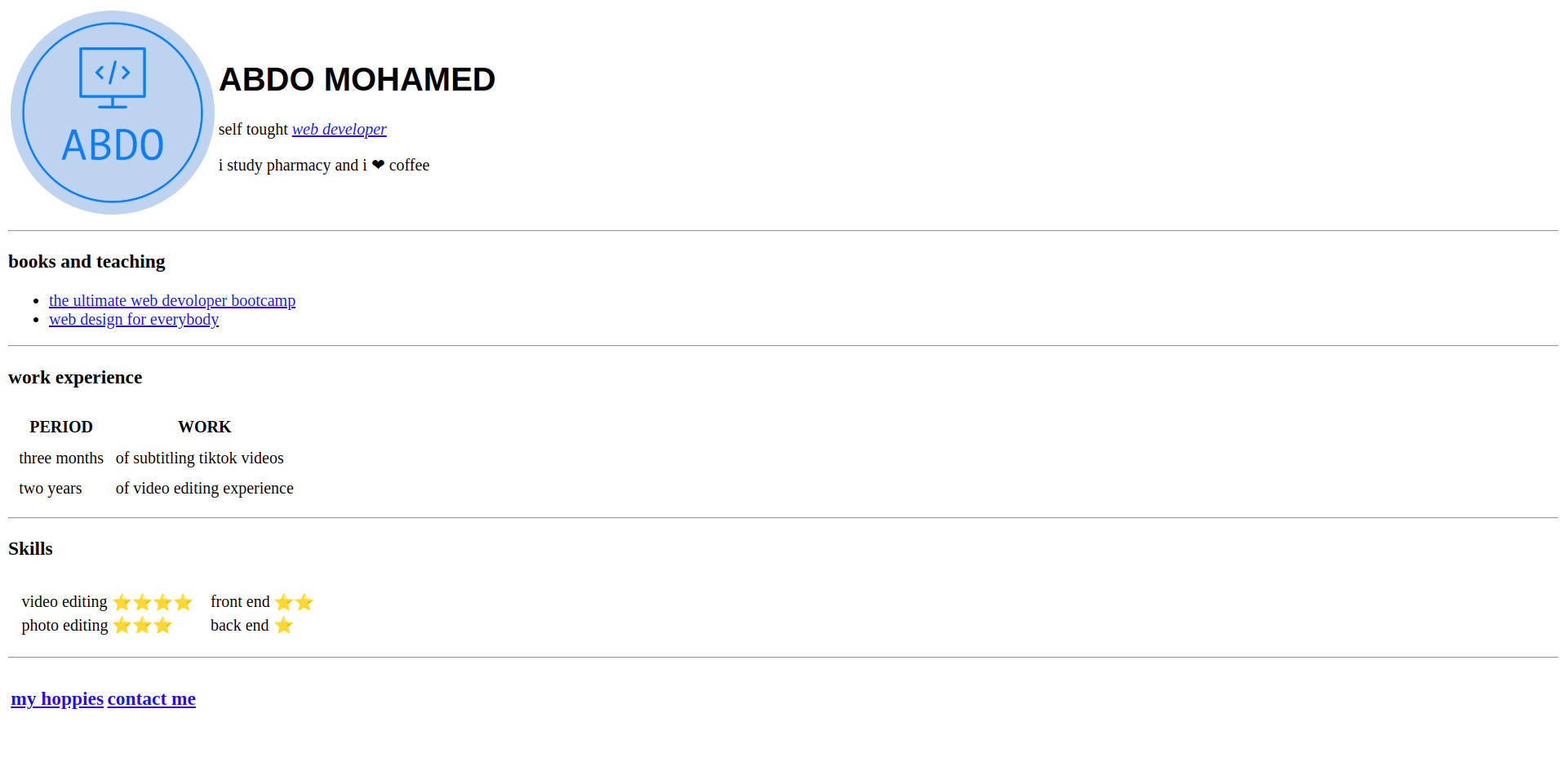Click the star next to back end

(x=284, y=626)
